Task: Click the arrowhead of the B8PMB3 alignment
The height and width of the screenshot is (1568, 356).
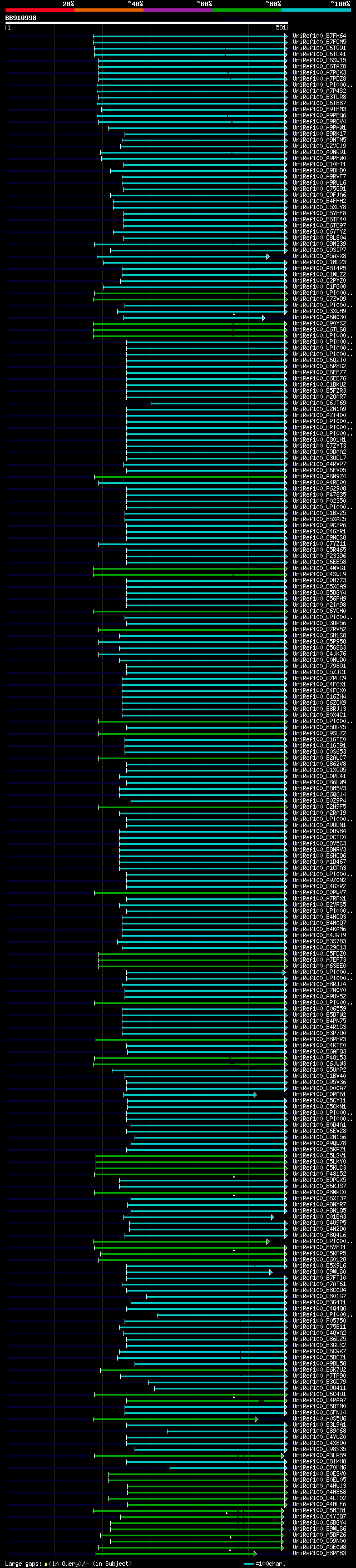Action: tap(255, 1554)
